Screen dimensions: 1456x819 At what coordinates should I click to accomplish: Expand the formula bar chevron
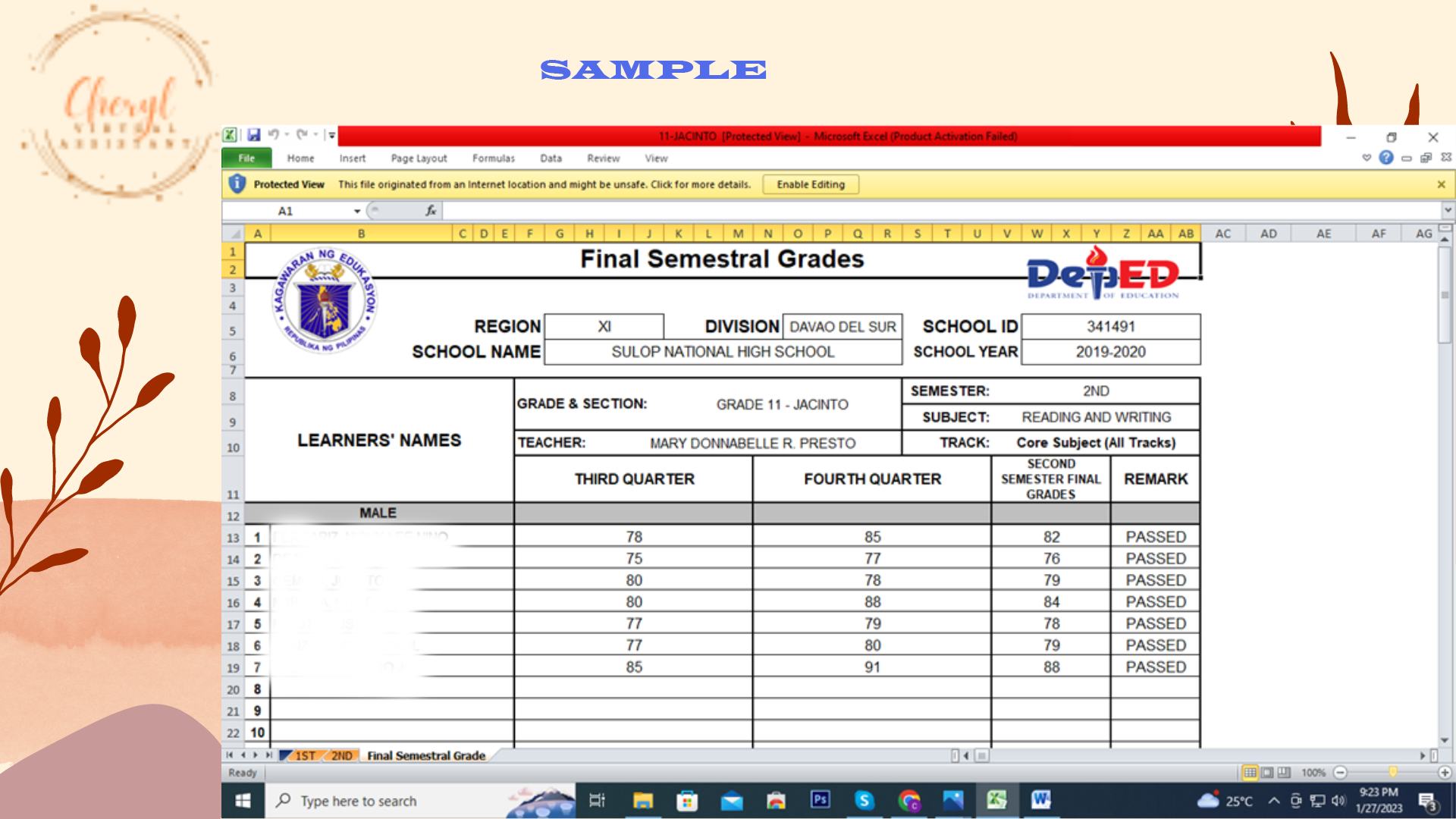point(1448,210)
